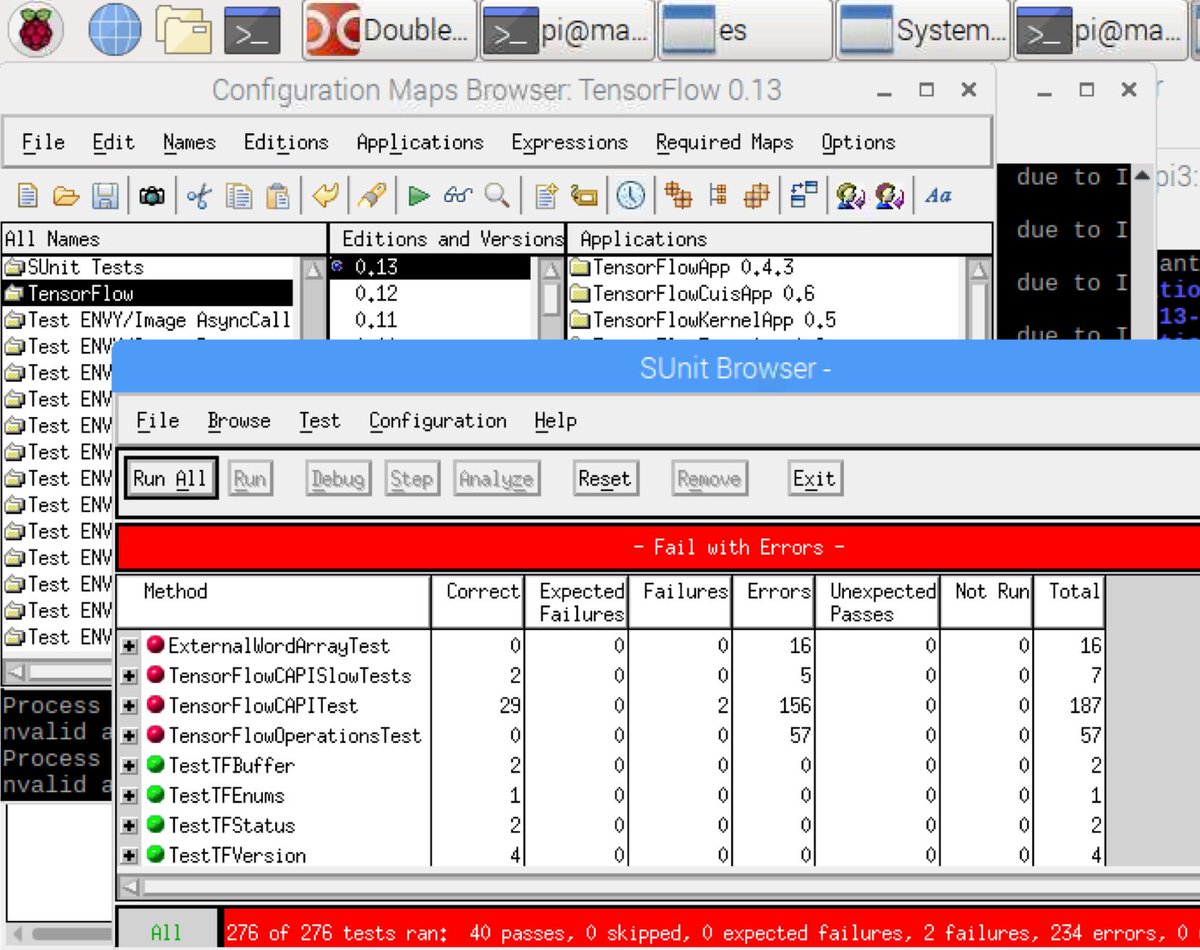
Task: Open the Names menu in Configuration Maps
Action: 189,142
